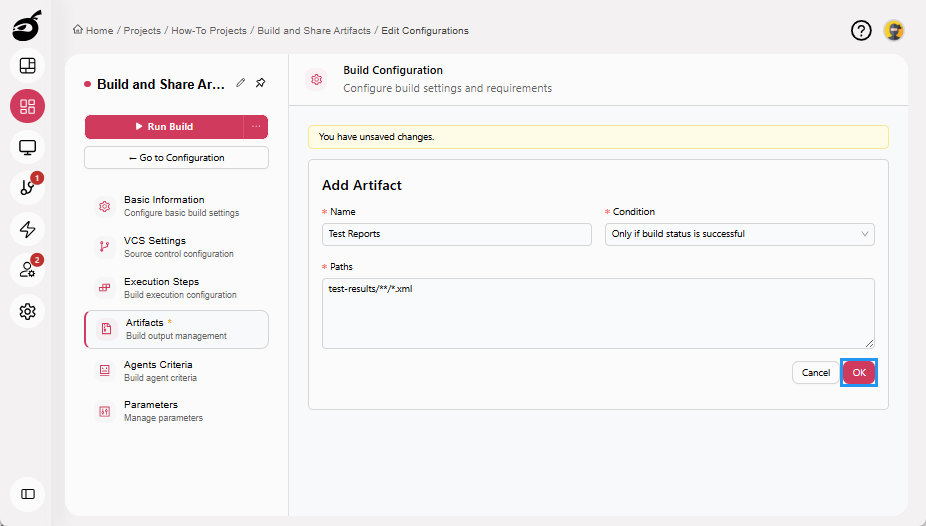This screenshot has width=926, height=526.
Task: Go to Build and Share Artifacts breadcrumb
Action: [314, 31]
